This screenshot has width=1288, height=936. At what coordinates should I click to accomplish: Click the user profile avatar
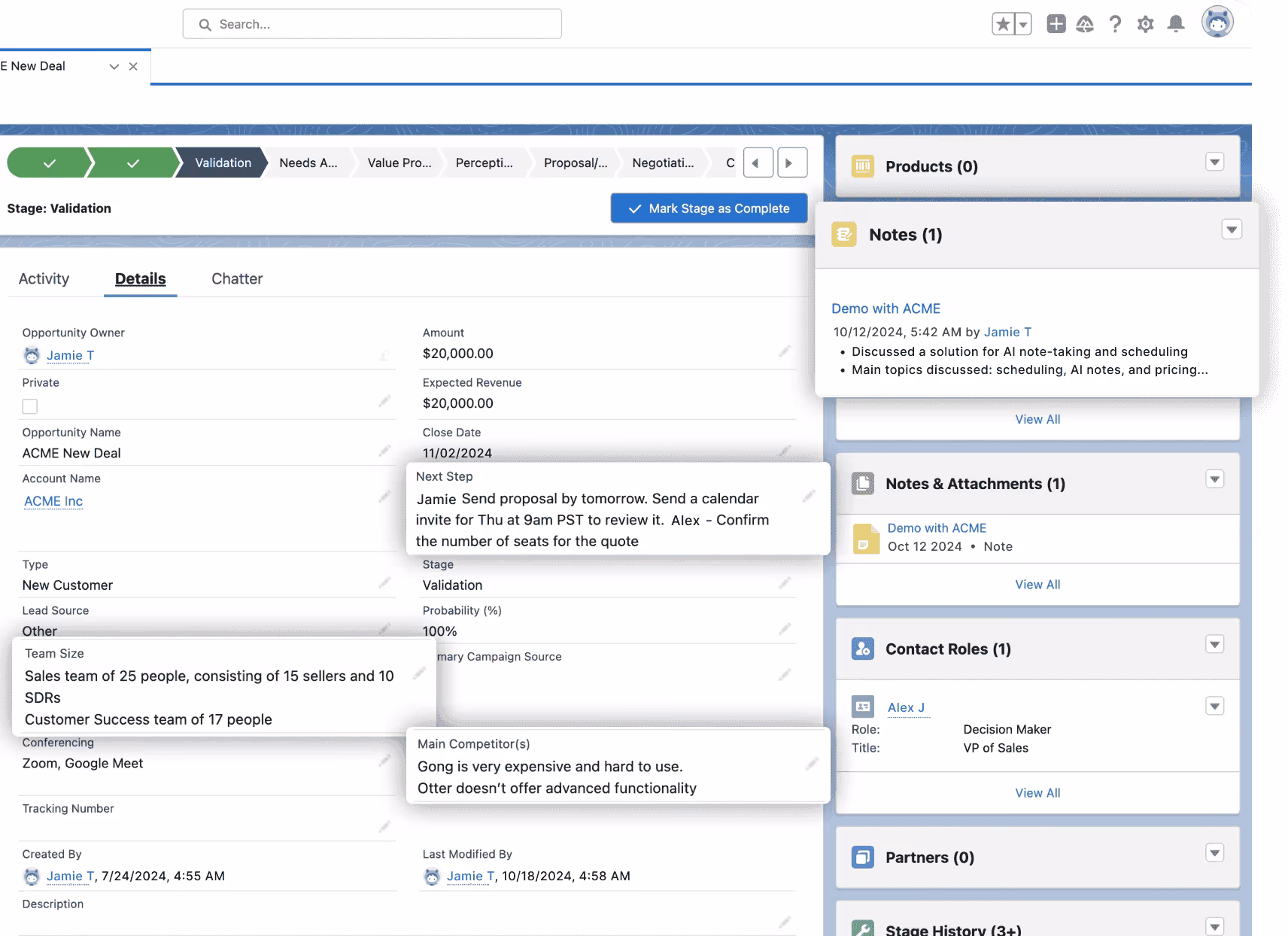[1217, 23]
